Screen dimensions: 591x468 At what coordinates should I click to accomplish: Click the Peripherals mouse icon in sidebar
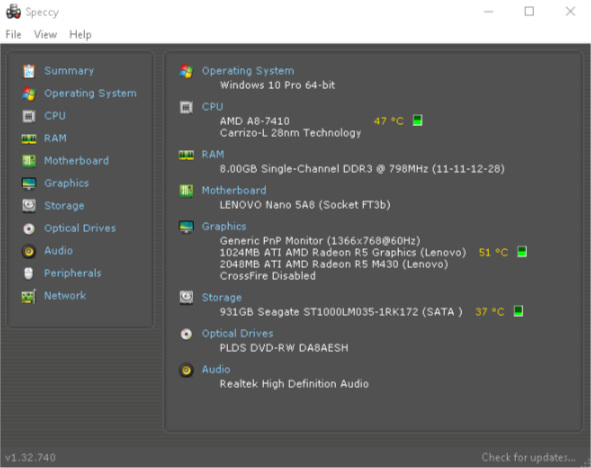tap(29, 274)
